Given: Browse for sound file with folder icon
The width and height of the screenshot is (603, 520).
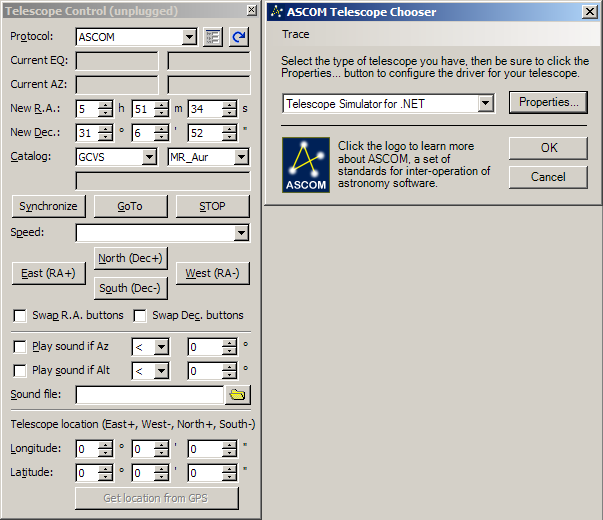Looking at the screenshot, I should 238,395.
